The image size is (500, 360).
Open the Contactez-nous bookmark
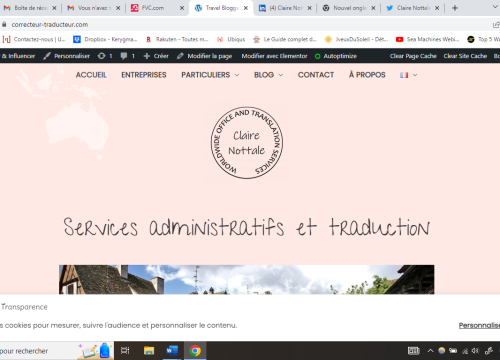point(34,39)
